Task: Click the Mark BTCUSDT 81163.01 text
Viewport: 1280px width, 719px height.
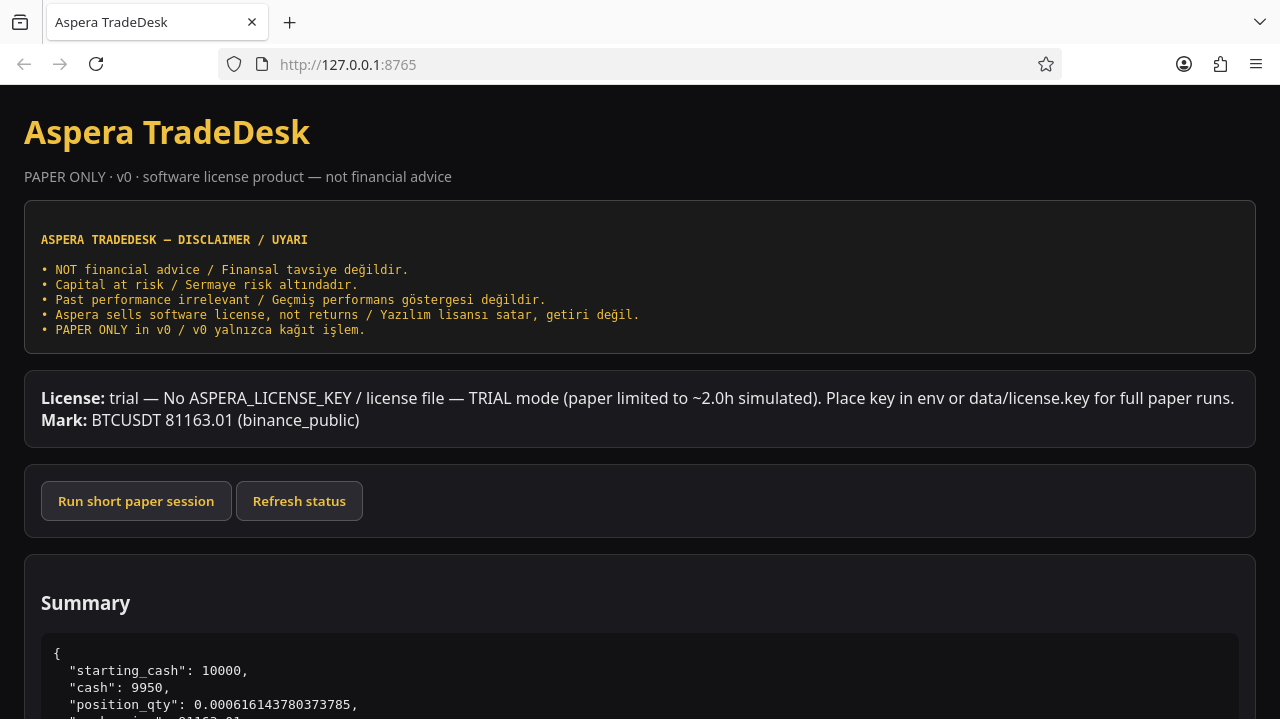Action: click(x=200, y=420)
